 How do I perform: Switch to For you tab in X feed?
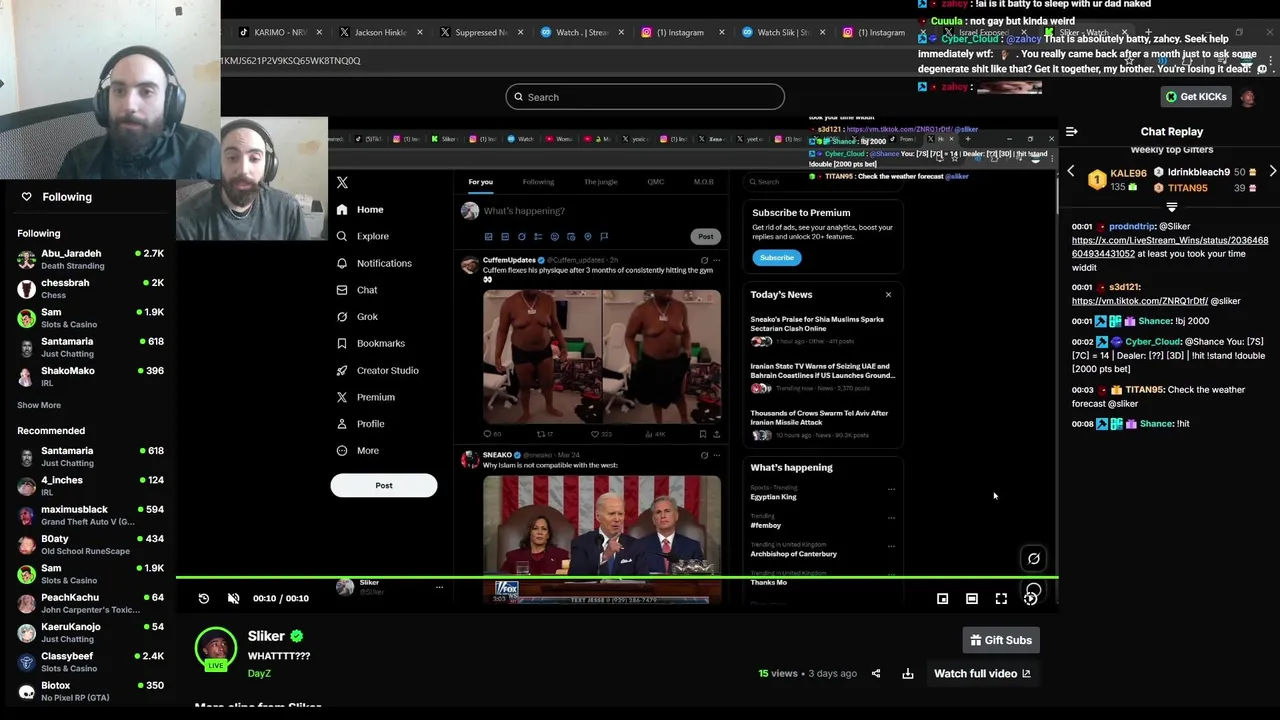(x=481, y=182)
